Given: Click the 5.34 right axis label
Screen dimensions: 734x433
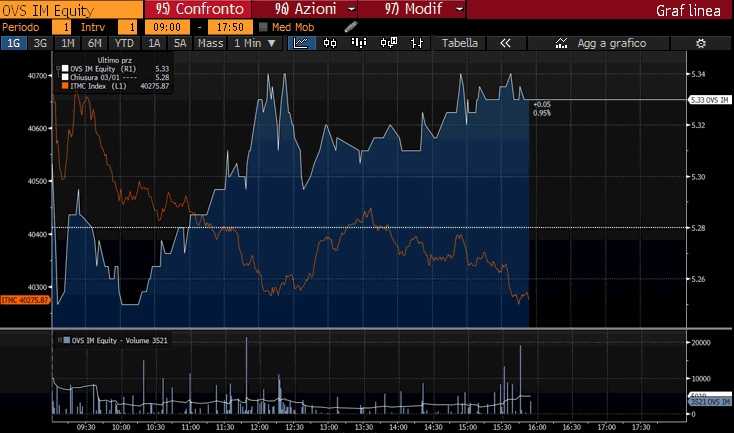Looking at the screenshot, I should 698,74.
